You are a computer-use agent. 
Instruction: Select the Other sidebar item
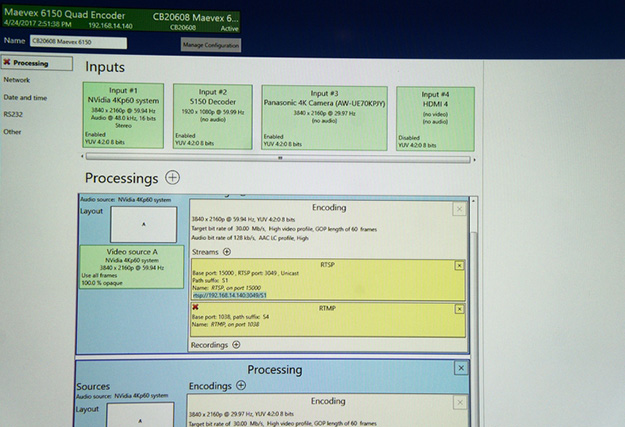pos(12,131)
